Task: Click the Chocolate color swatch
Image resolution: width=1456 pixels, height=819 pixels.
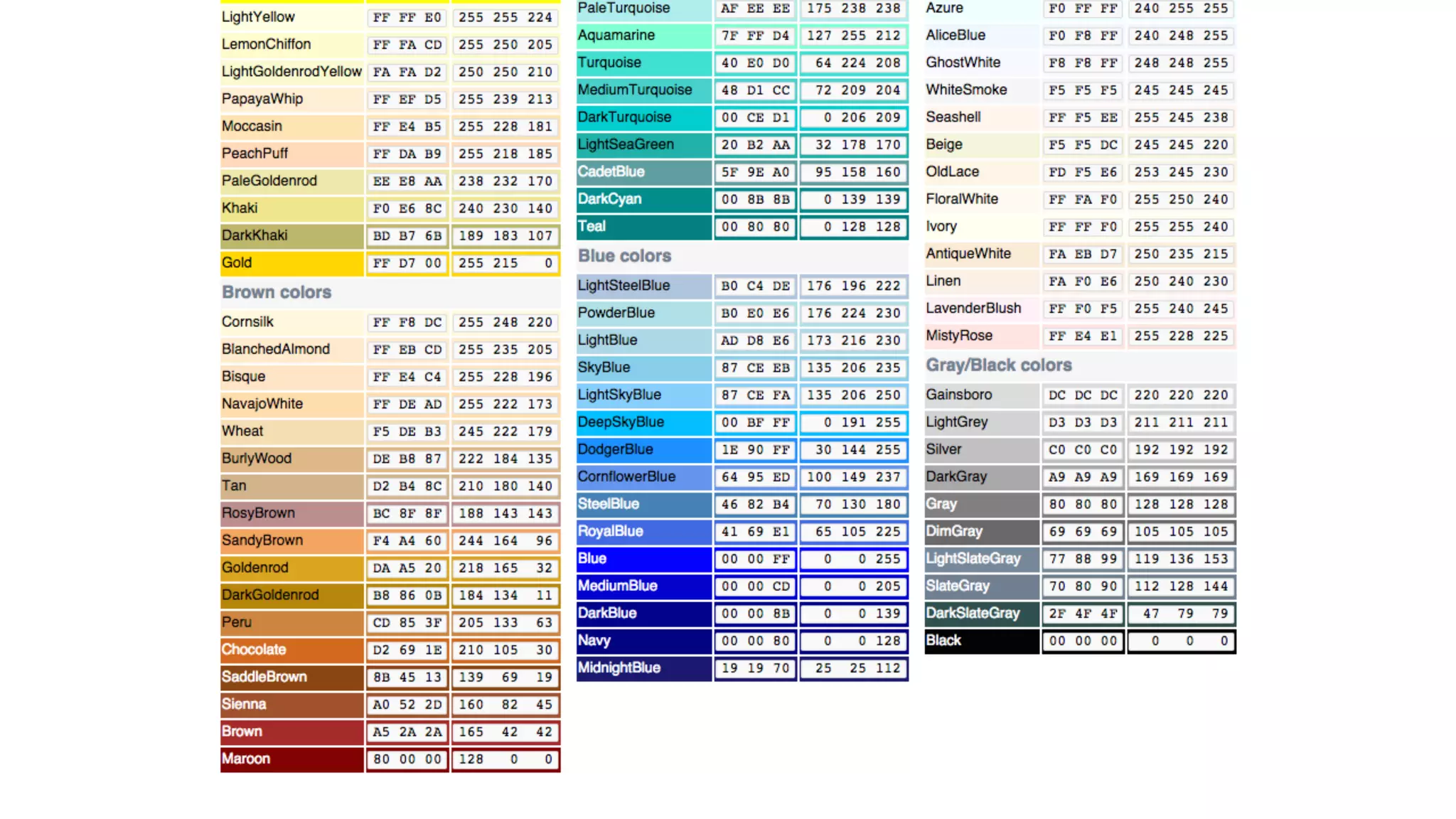Action: pos(291,650)
